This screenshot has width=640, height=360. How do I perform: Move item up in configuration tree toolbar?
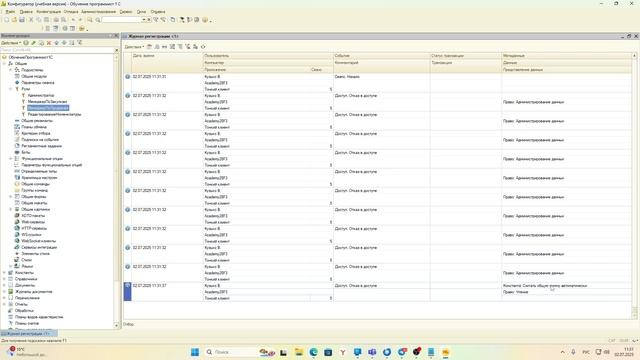pos(57,43)
